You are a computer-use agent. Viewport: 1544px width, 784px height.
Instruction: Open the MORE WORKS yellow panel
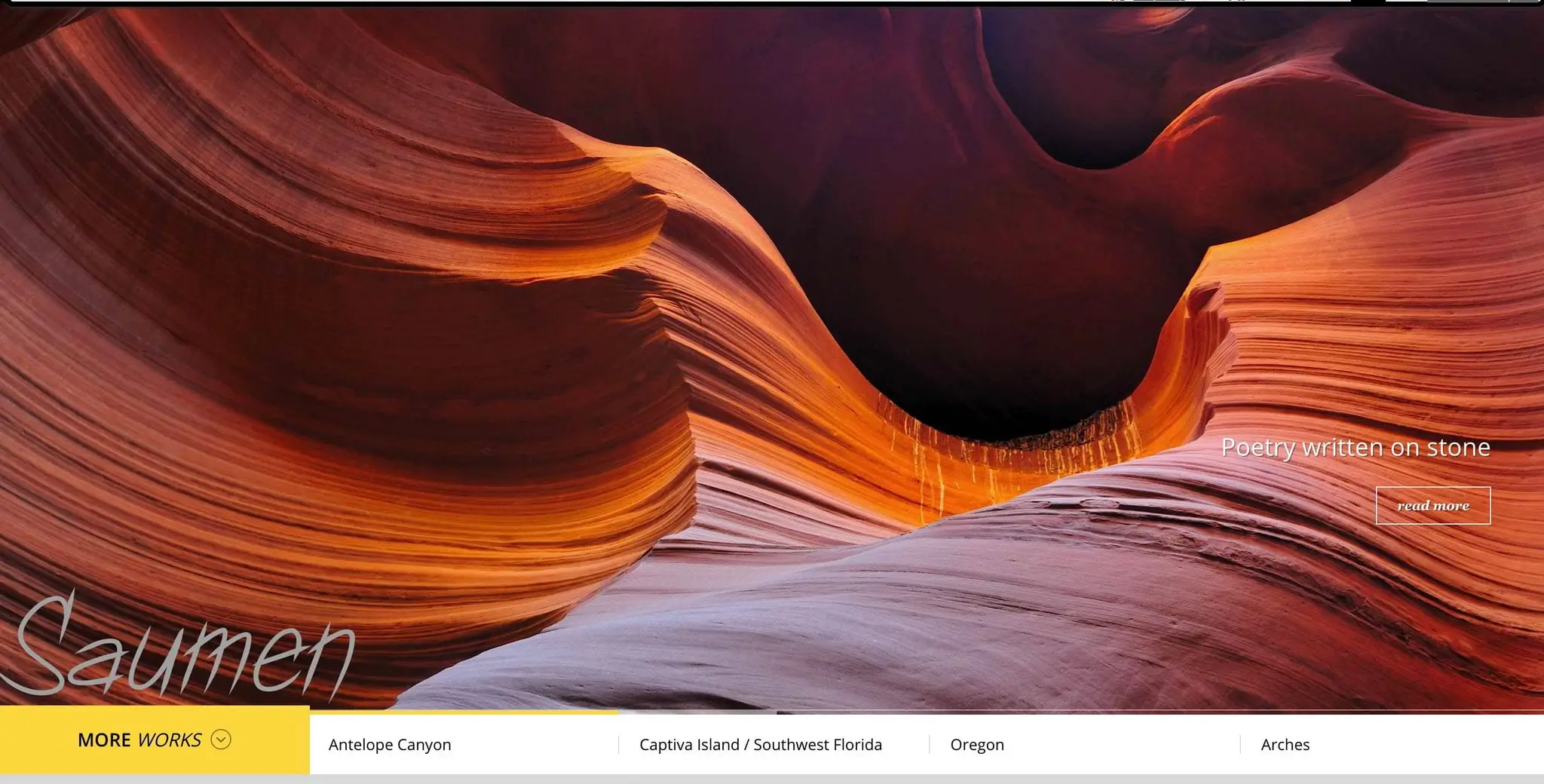point(155,740)
